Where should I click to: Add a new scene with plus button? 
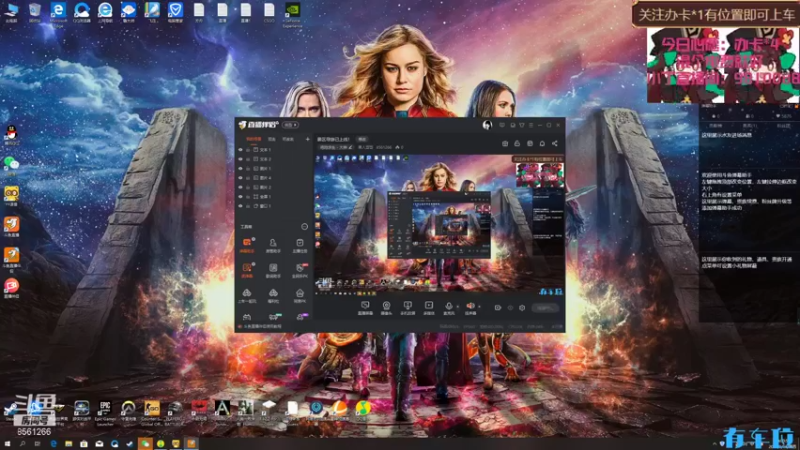coord(307,139)
